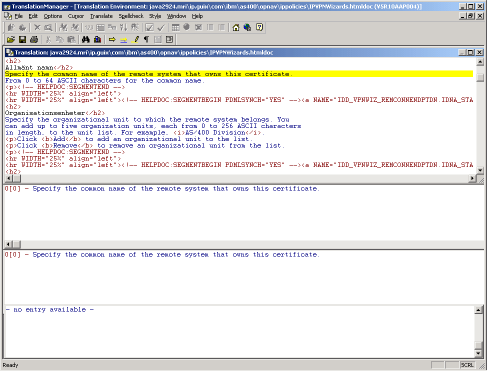The width and height of the screenshot is (487, 371).
Task: Click the greyed icon right of paragraph mark
Action: pyautogui.click(x=158, y=40)
